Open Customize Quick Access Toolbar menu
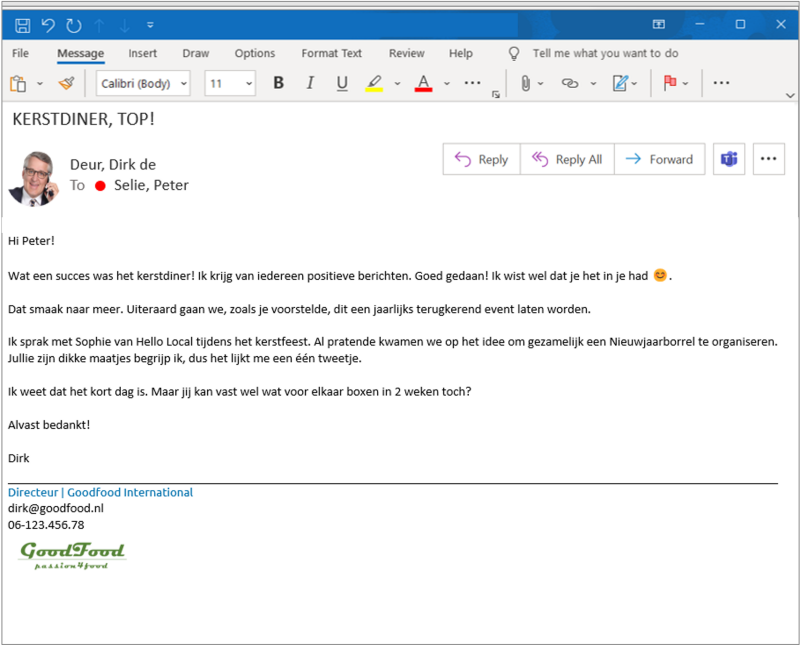The width and height of the screenshot is (800, 645). [150, 24]
